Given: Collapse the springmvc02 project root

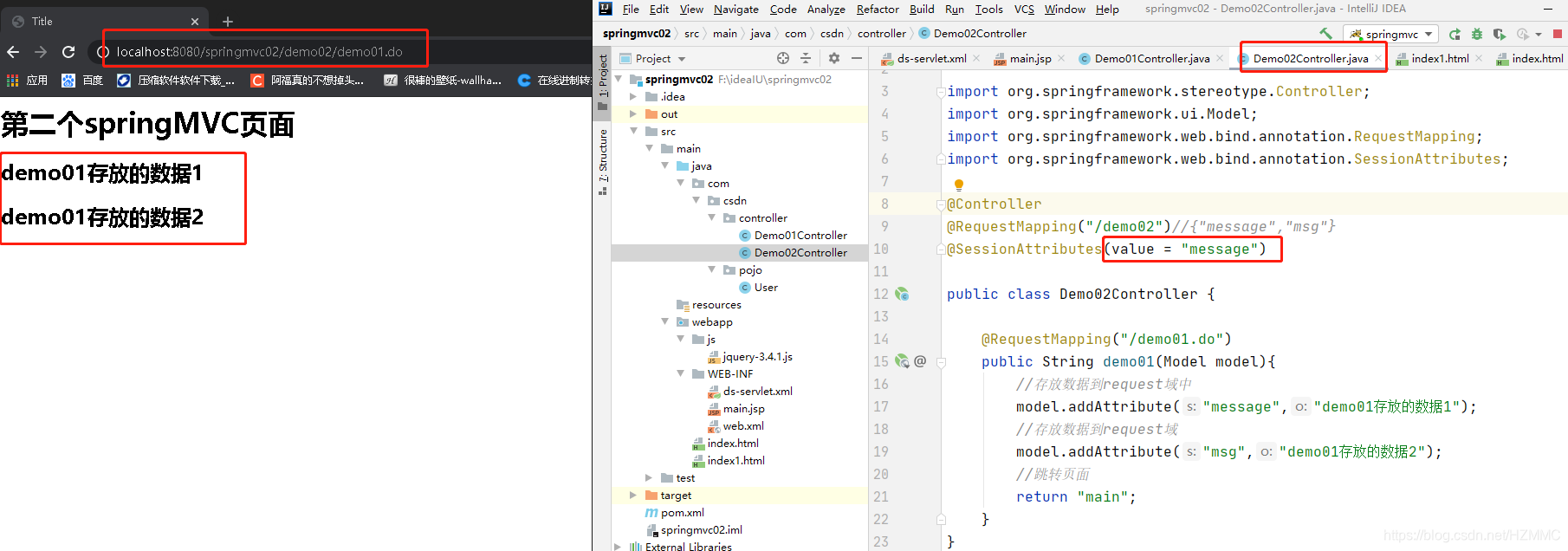Looking at the screenshot, I should [x=619, y=79].
